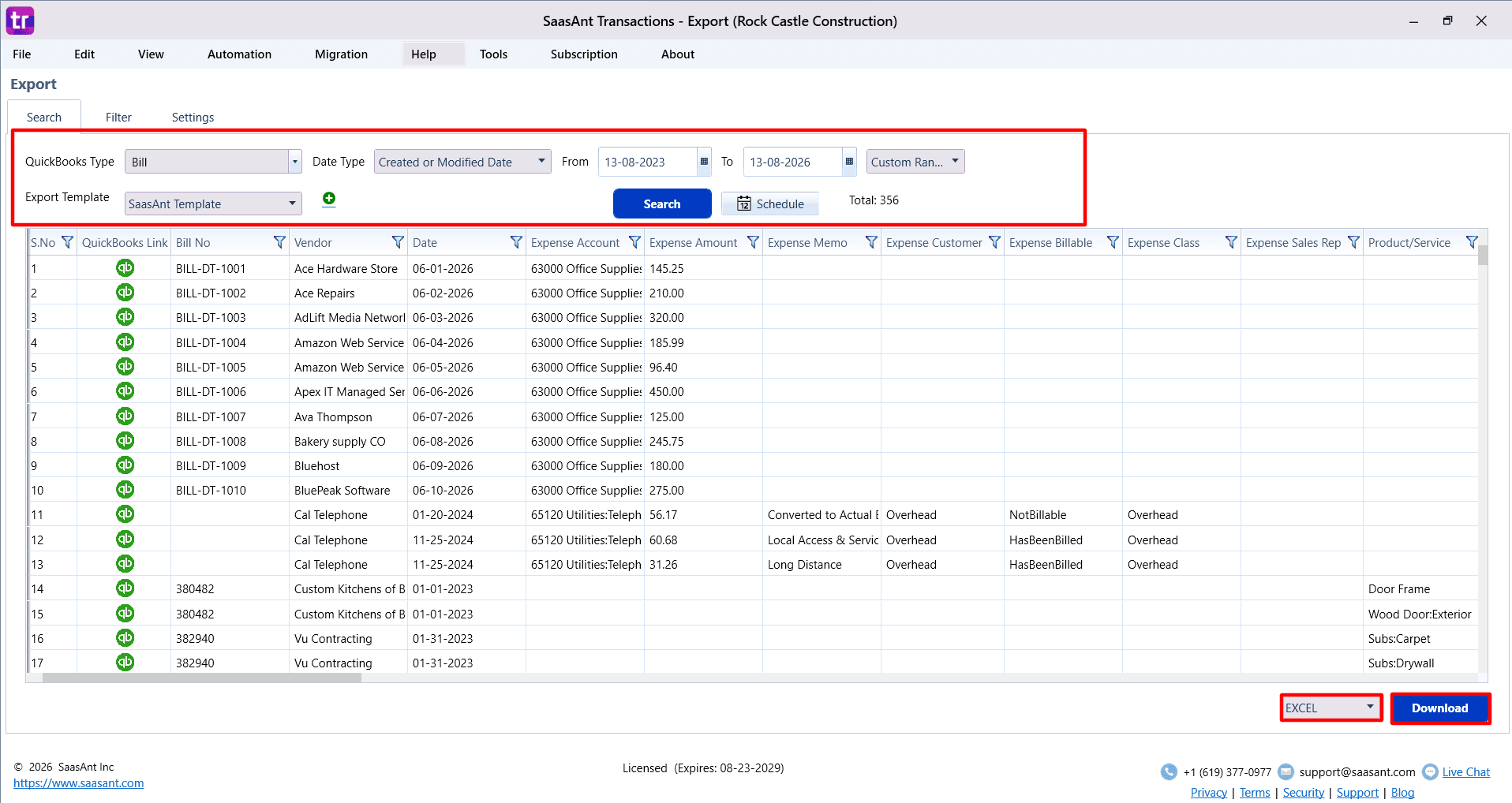Screen dimensions: 1512x803
Task: Open QuickBooks link for BILL-DT-1010 row
Action: (x=125, y=490)
